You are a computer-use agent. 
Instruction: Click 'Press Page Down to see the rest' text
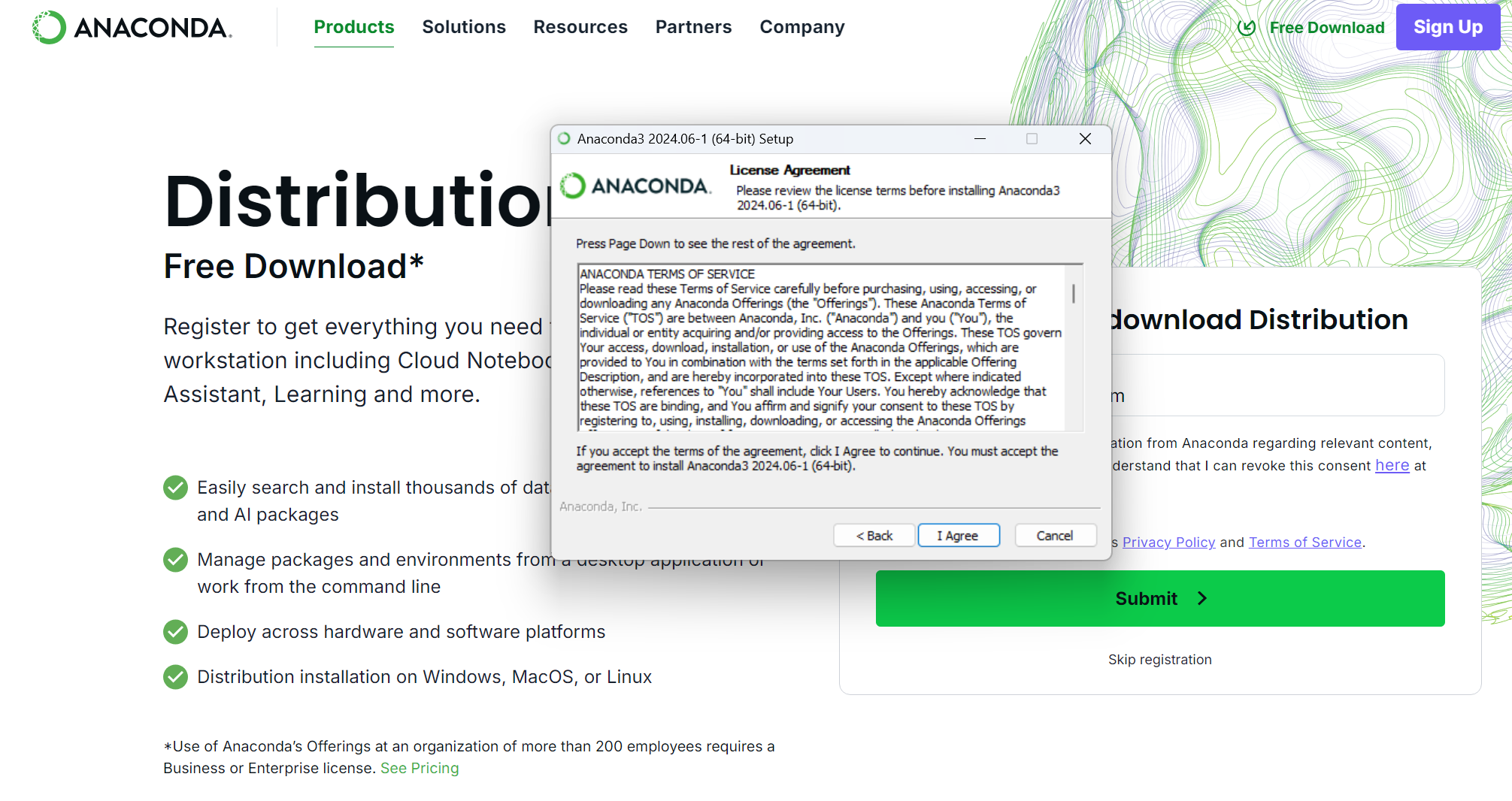coord(715,244)
